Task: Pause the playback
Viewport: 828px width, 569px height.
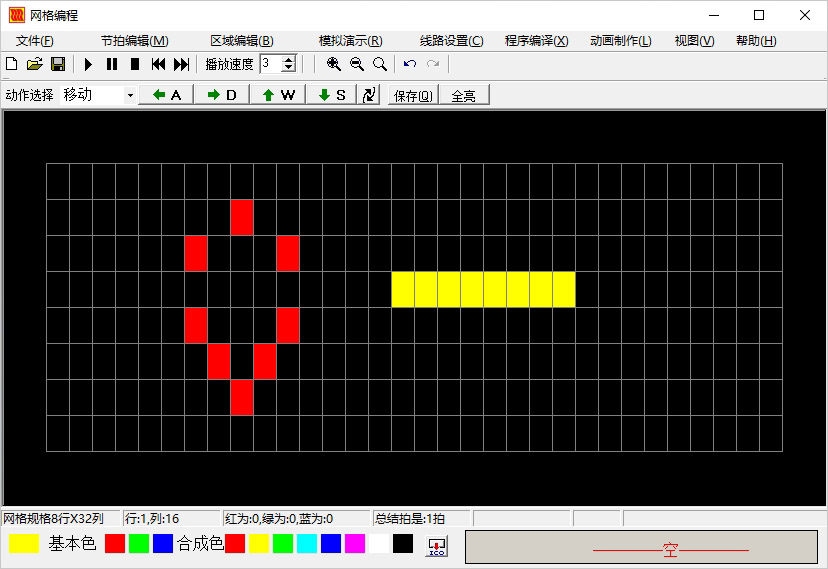Action: tap(111, 64)
